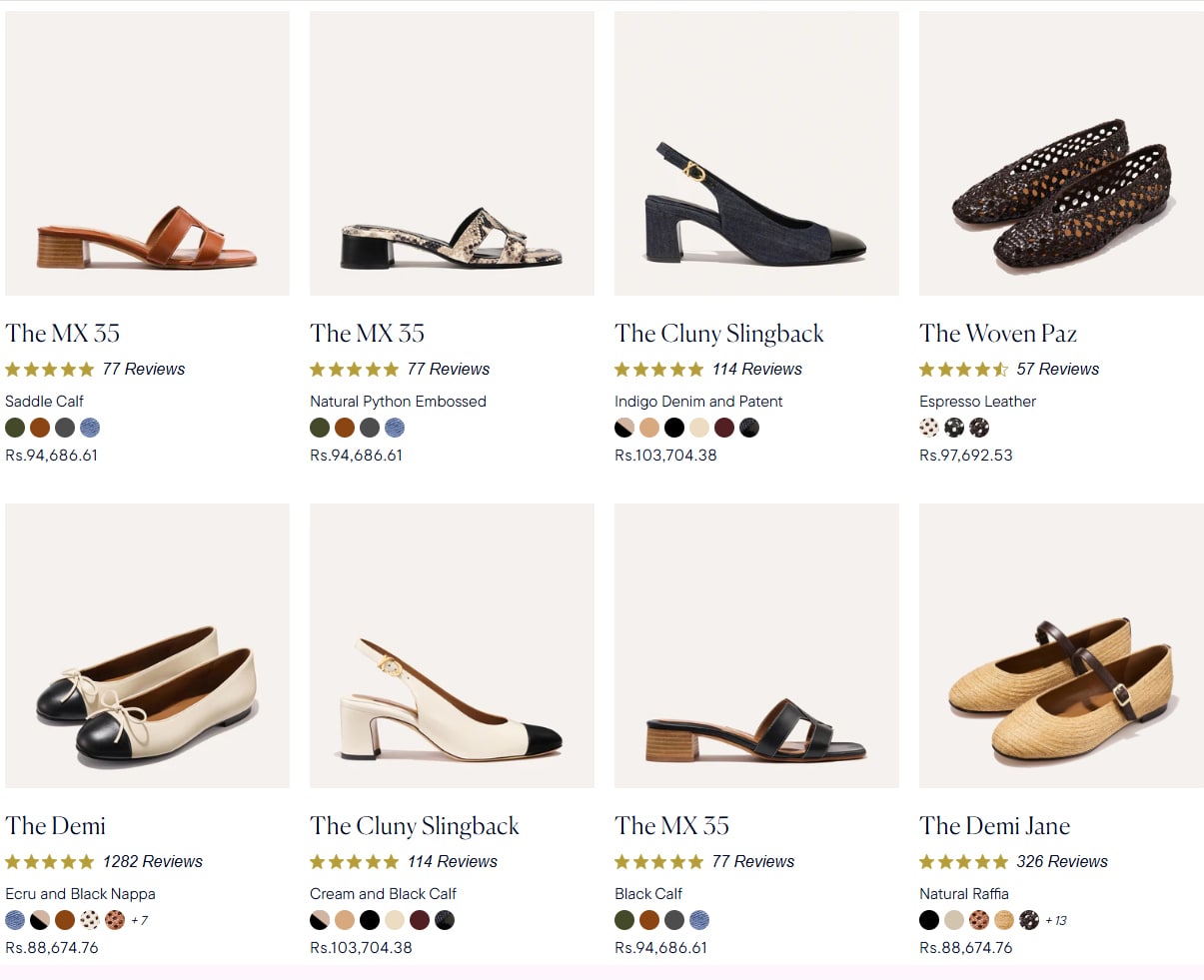Select olive green swatch under Saddle Calf MX 35
The width and height of the screenshot is (1204, 980).
(x=15, y=428)
